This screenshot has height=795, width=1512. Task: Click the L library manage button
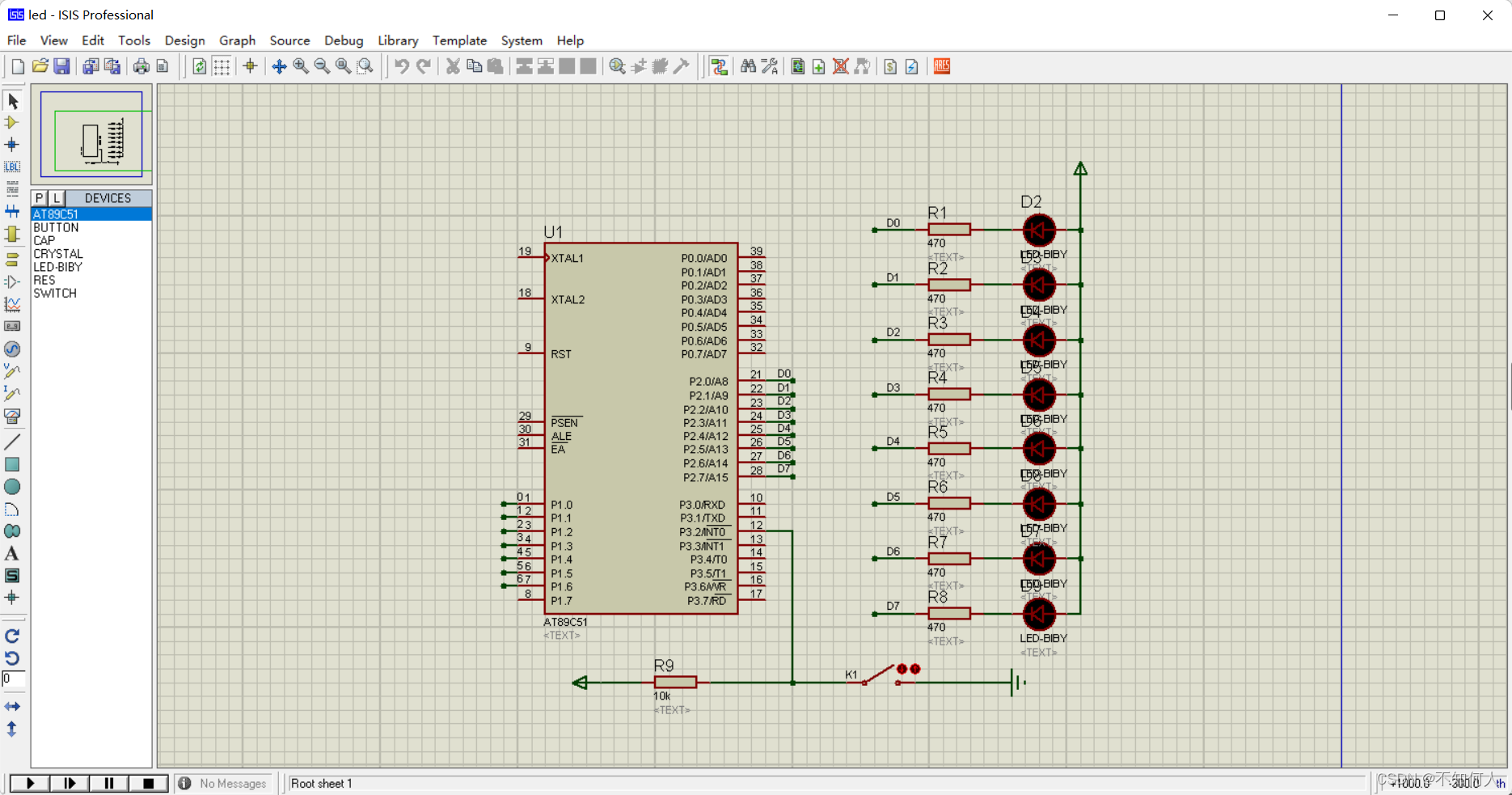click(x=56, y=198)
